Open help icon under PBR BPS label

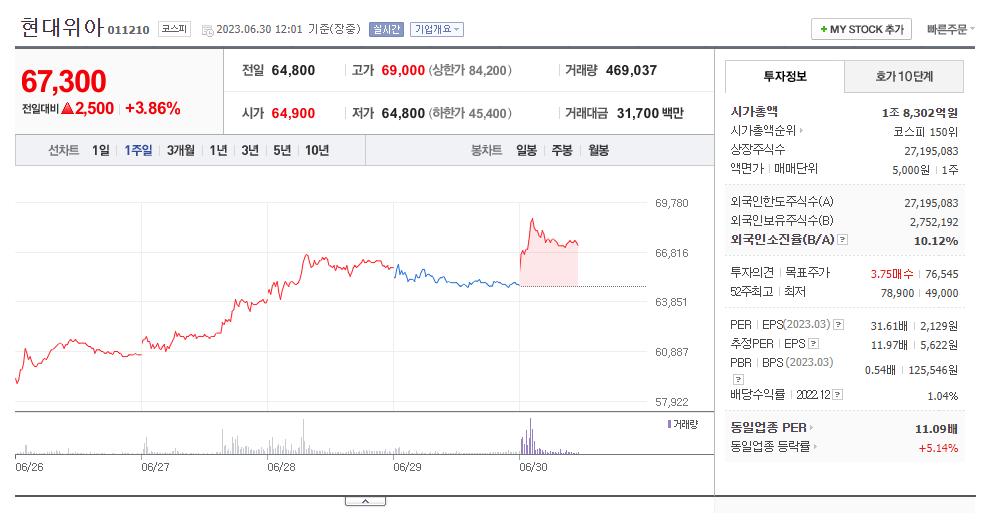tap(738, 379)
